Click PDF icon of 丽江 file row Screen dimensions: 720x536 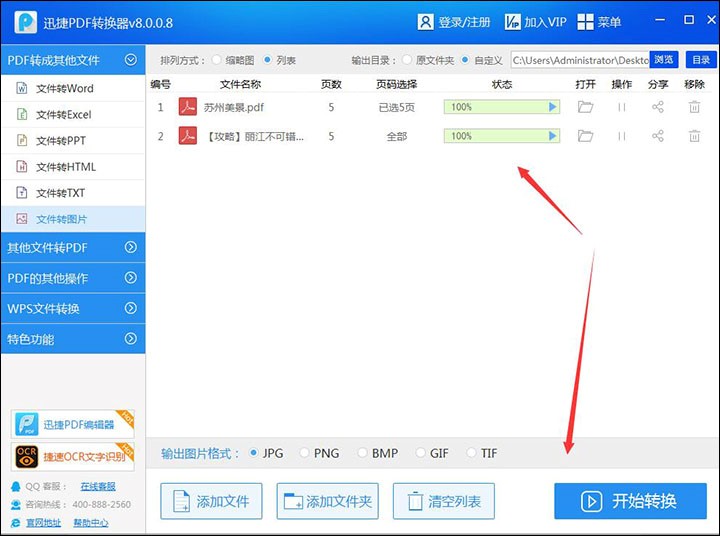(x=188, y=136)
